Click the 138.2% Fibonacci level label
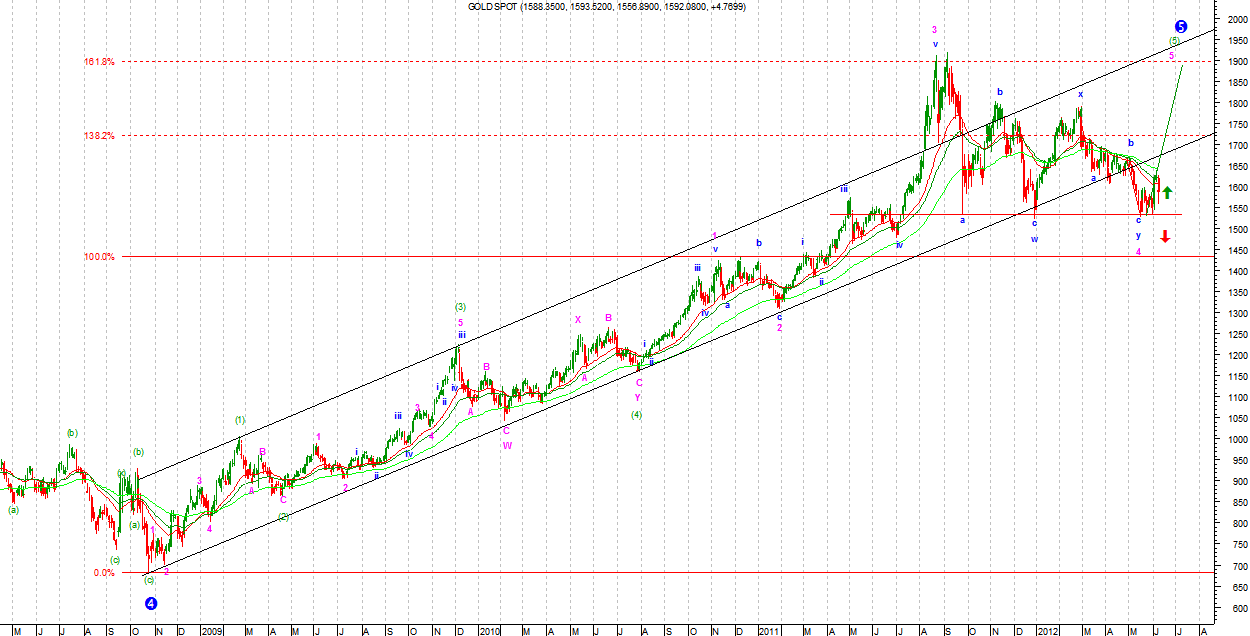Screen dimensions: 1250x636 pos(99,135)
